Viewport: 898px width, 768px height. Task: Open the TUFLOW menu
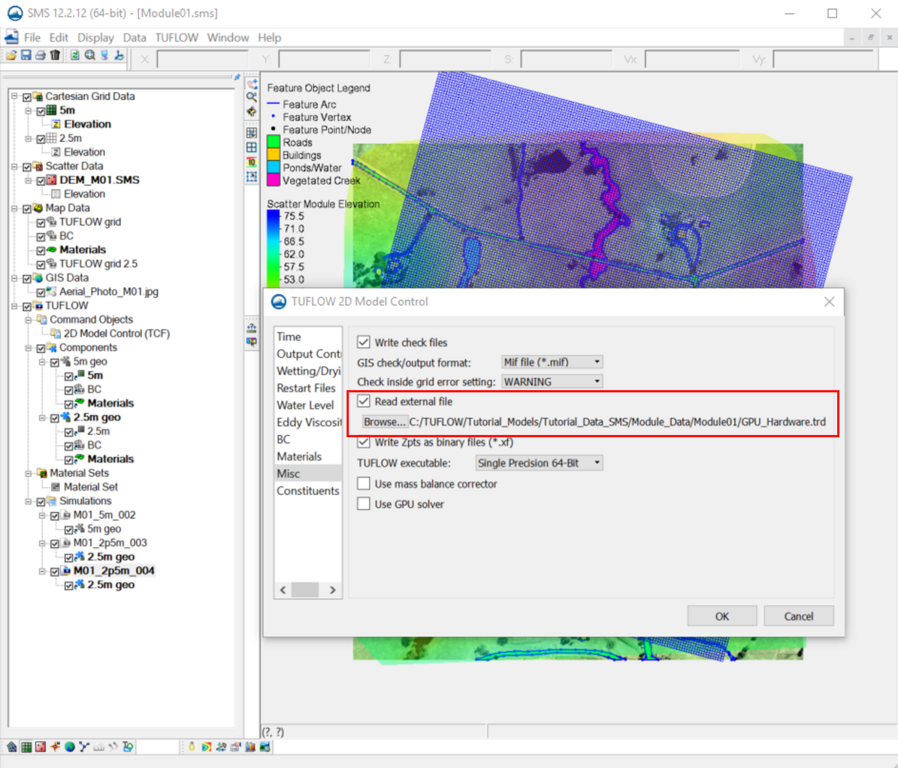[x=176, y=38]
